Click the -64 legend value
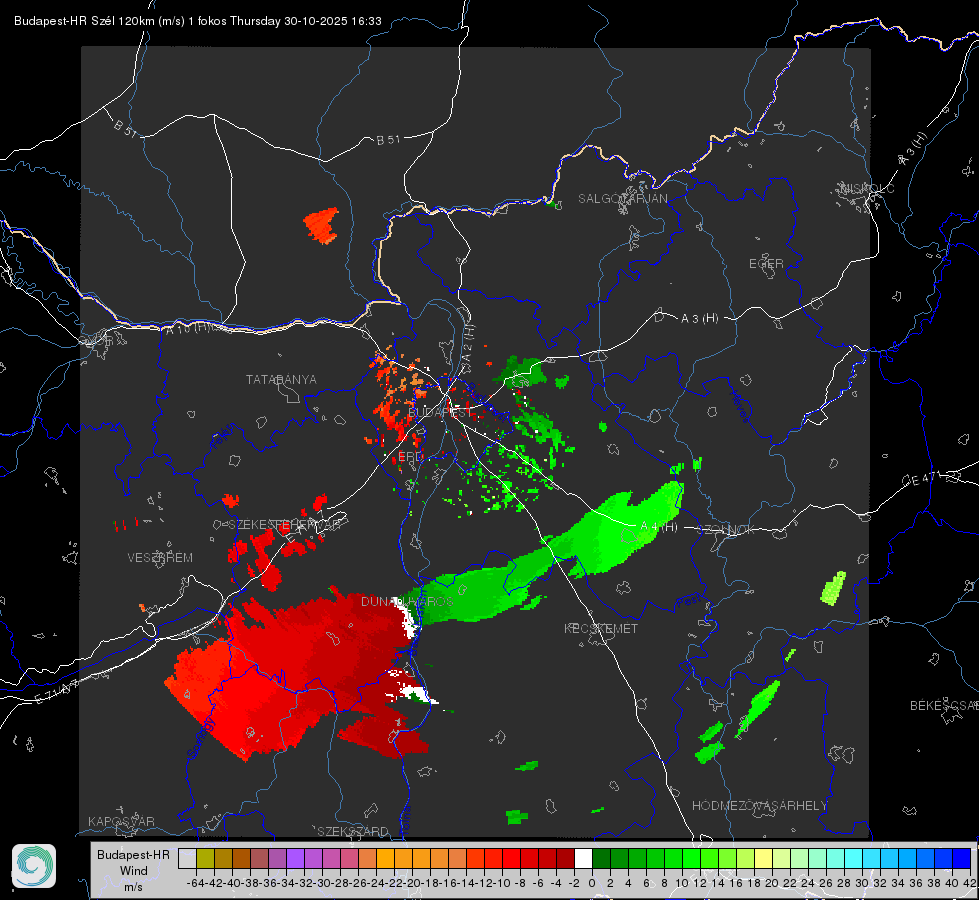Screen dimensions: 979x900 tap(196, 883)
